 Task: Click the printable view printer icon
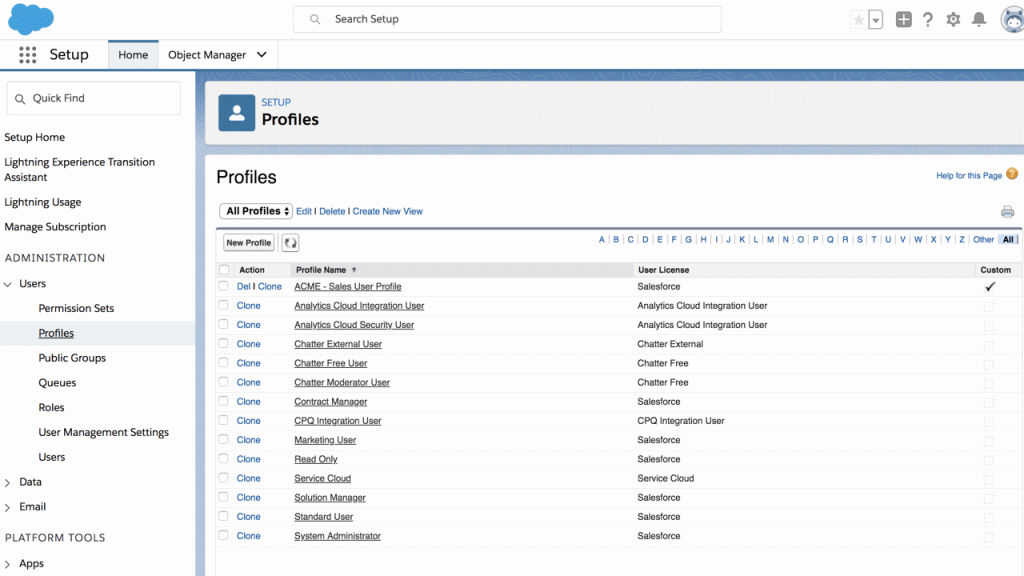1007,212
